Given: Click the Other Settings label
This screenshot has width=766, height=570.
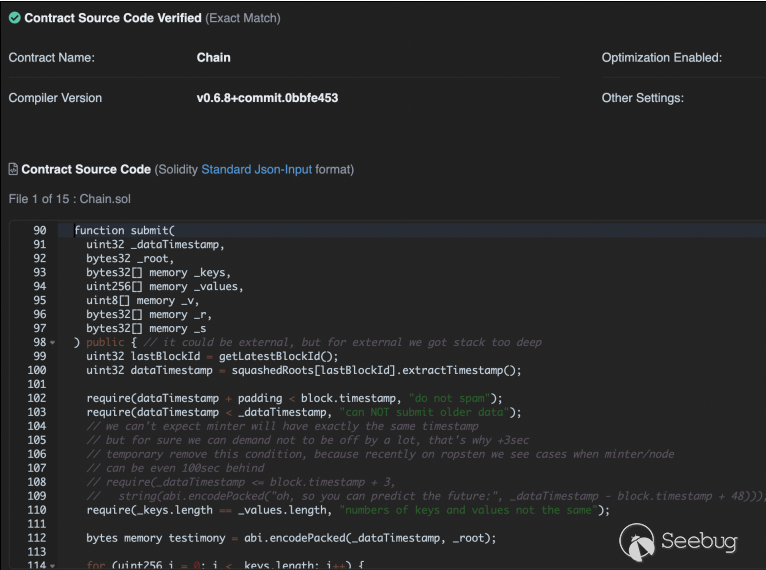Looking at the screenshot, I should point(642,98).
